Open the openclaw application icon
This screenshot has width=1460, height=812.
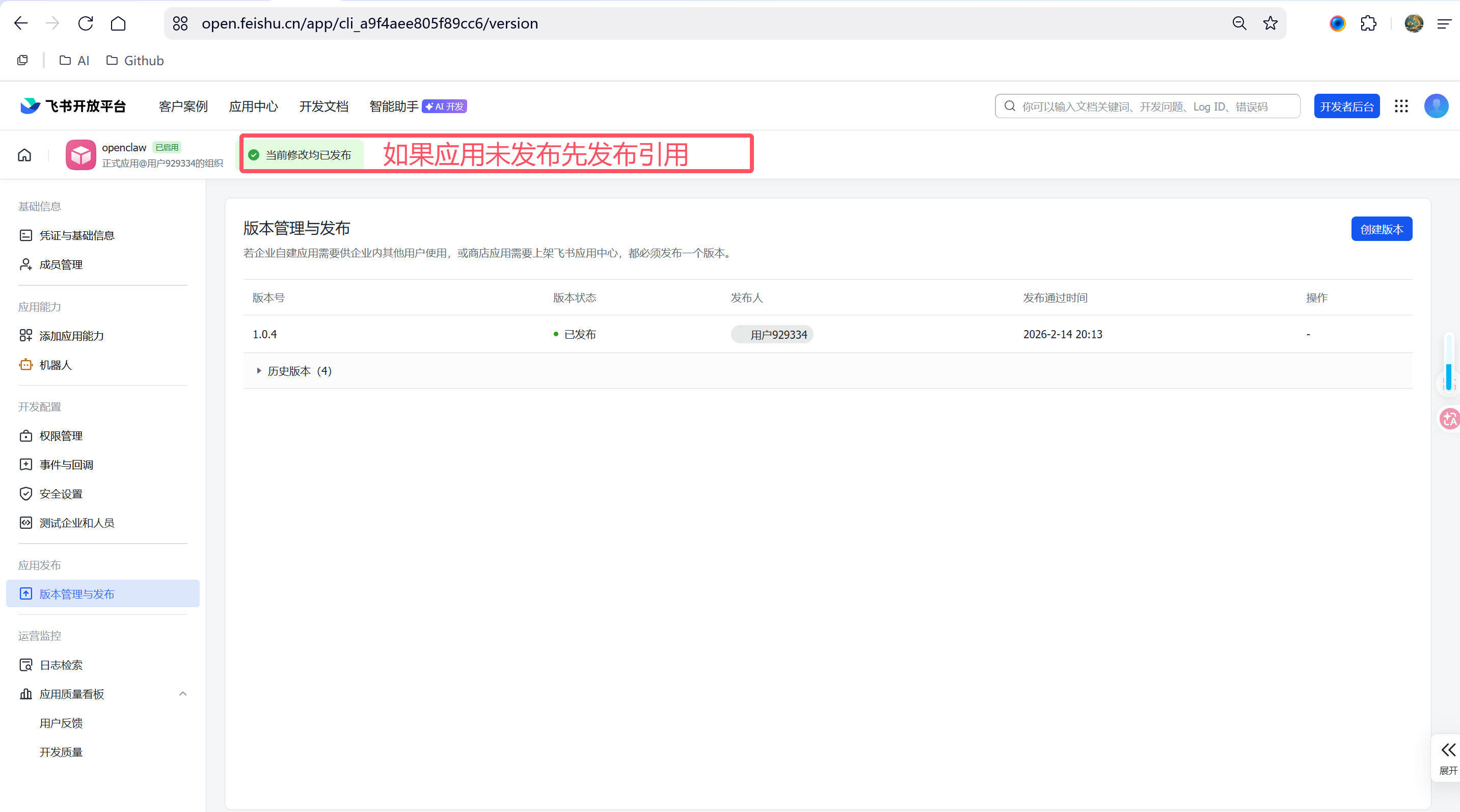pyautogui.click(x=80, y=154)
